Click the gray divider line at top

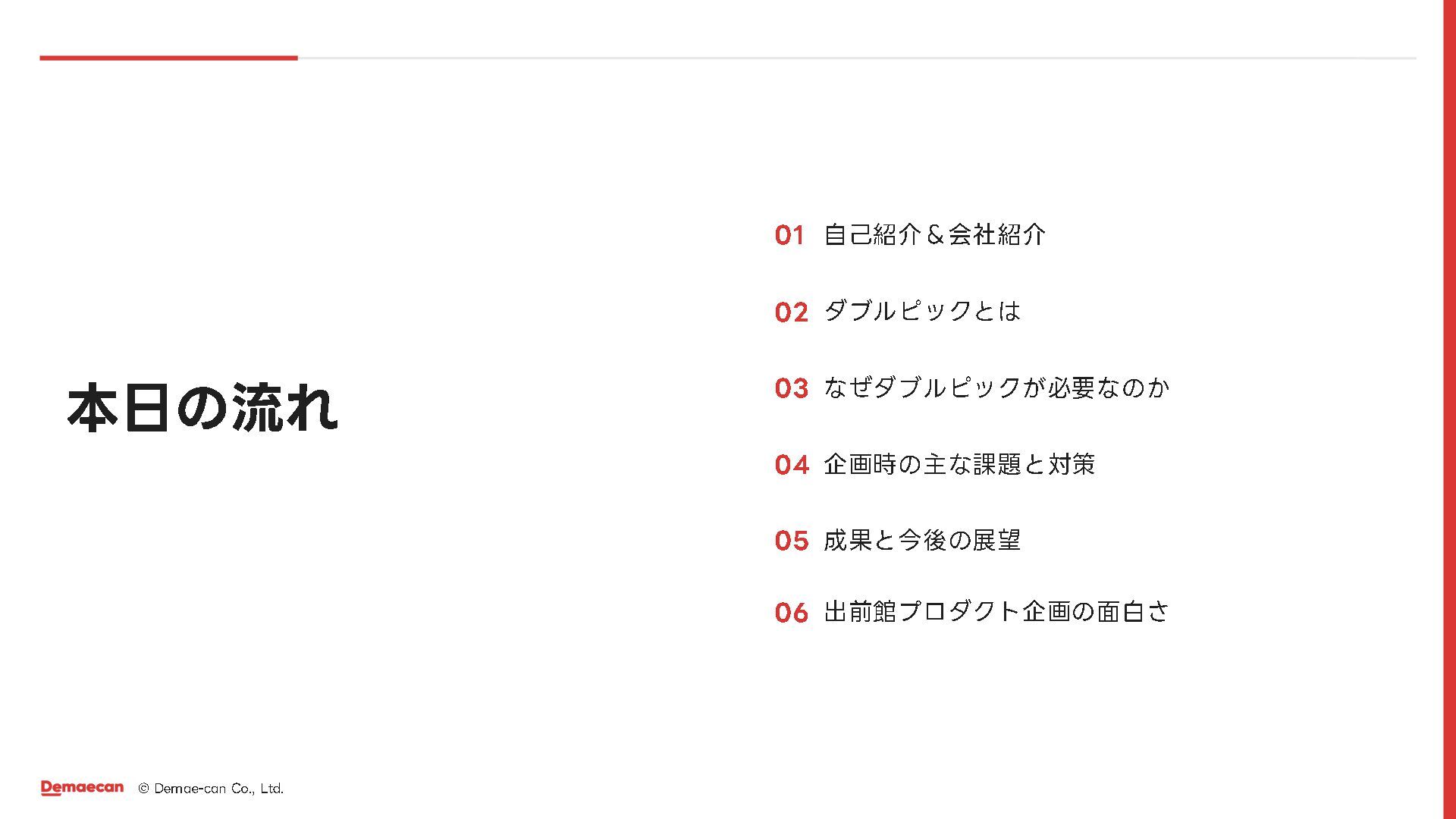[857, 58]
